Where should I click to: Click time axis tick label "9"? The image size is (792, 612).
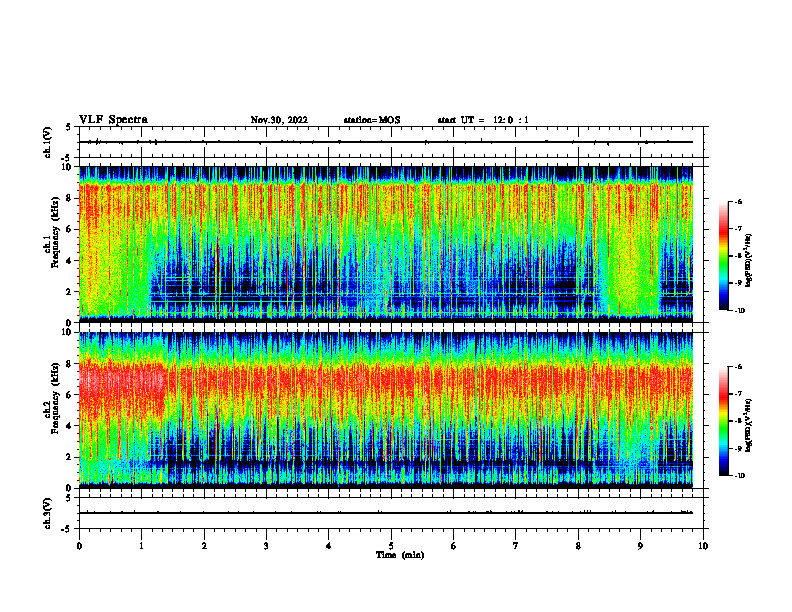tap(640, 546)
